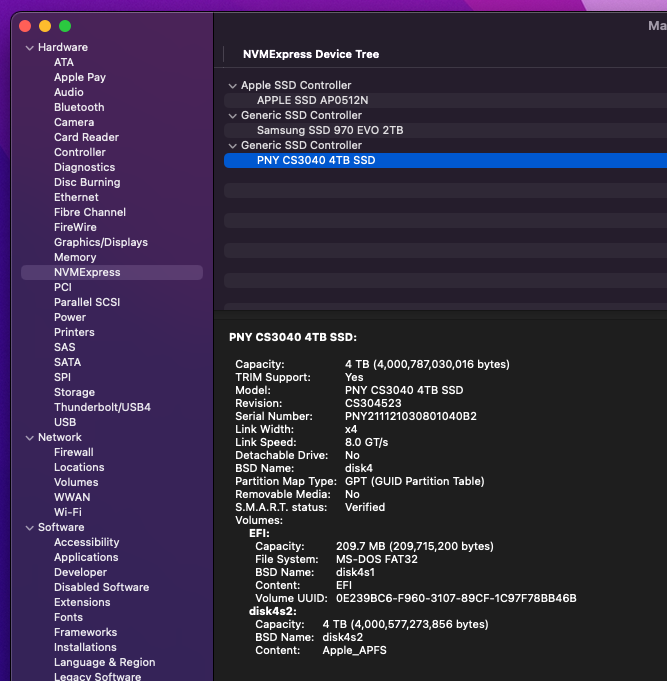Viewport: 667px width, 681px height.
Task: Collapse the Software section chevron
Action: [30, 528]
